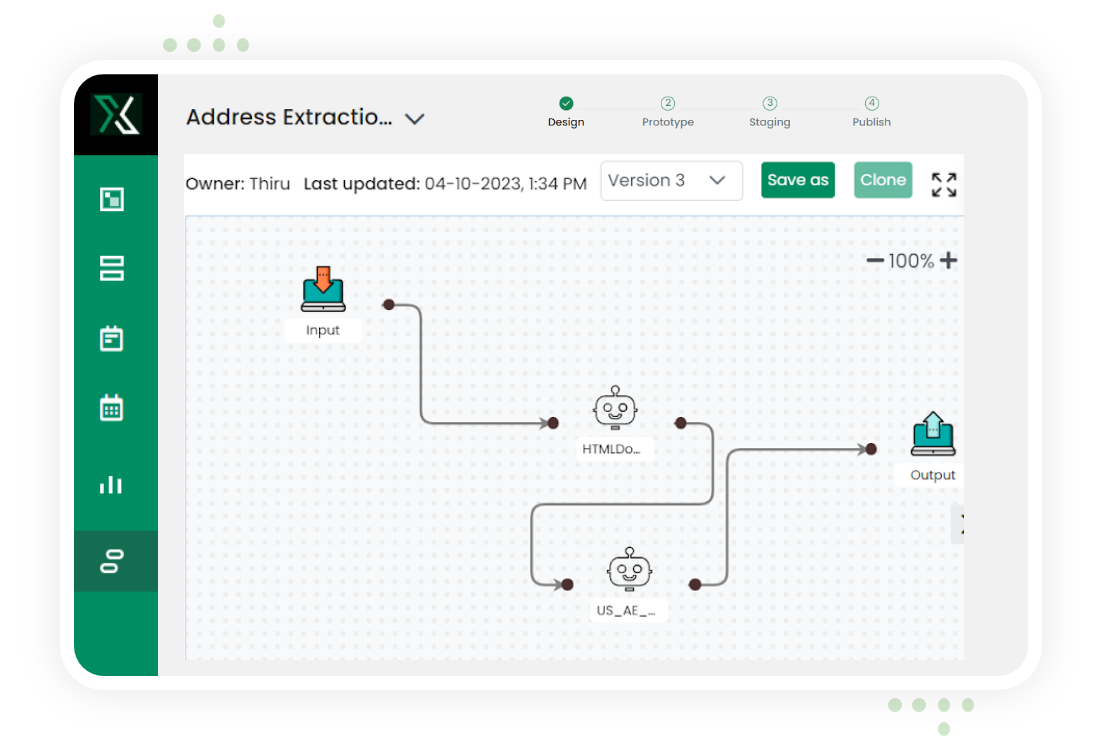1102x750 pixels.
Task: Select the highlighted workflow icon in the sidebar
Action: 113,561
